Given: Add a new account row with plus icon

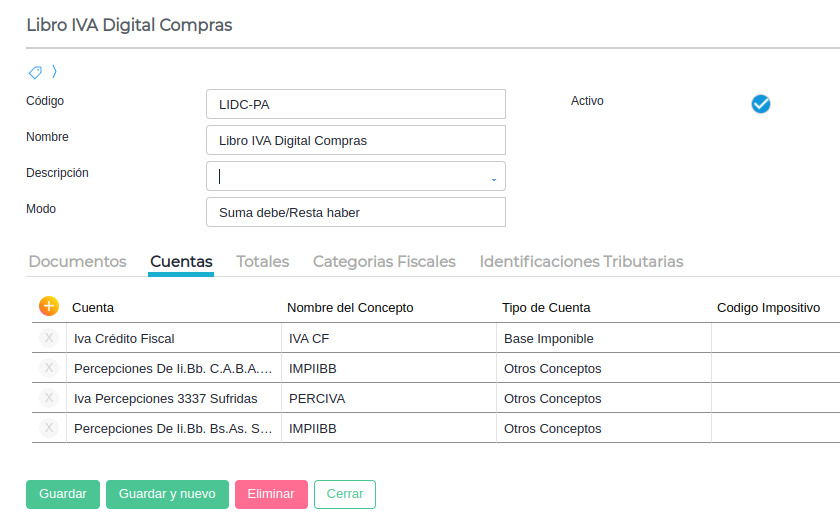Looking at the screenshot, I should [x=49, y=307].
